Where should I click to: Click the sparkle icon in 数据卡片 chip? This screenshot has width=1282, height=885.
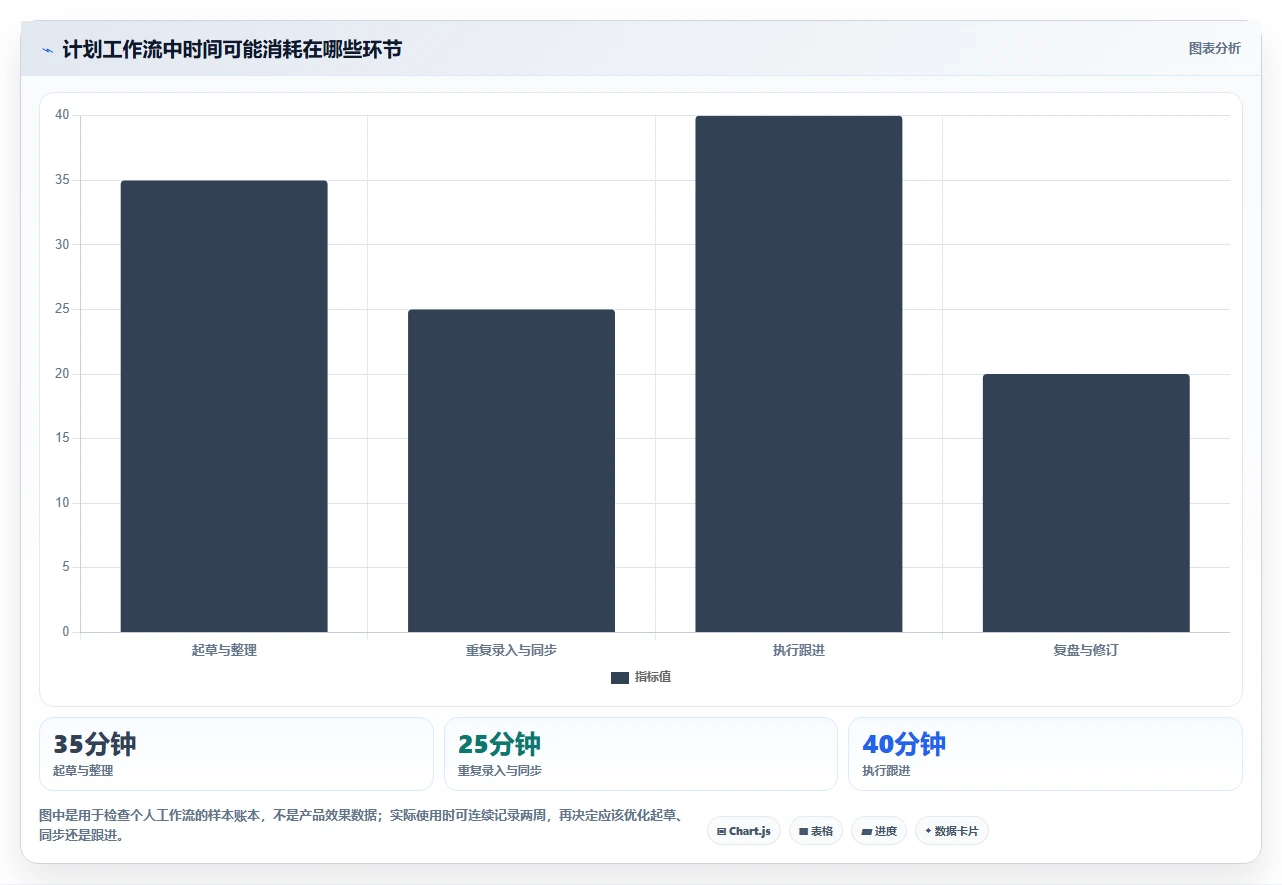pyautogui.click(x=928, y=831)
